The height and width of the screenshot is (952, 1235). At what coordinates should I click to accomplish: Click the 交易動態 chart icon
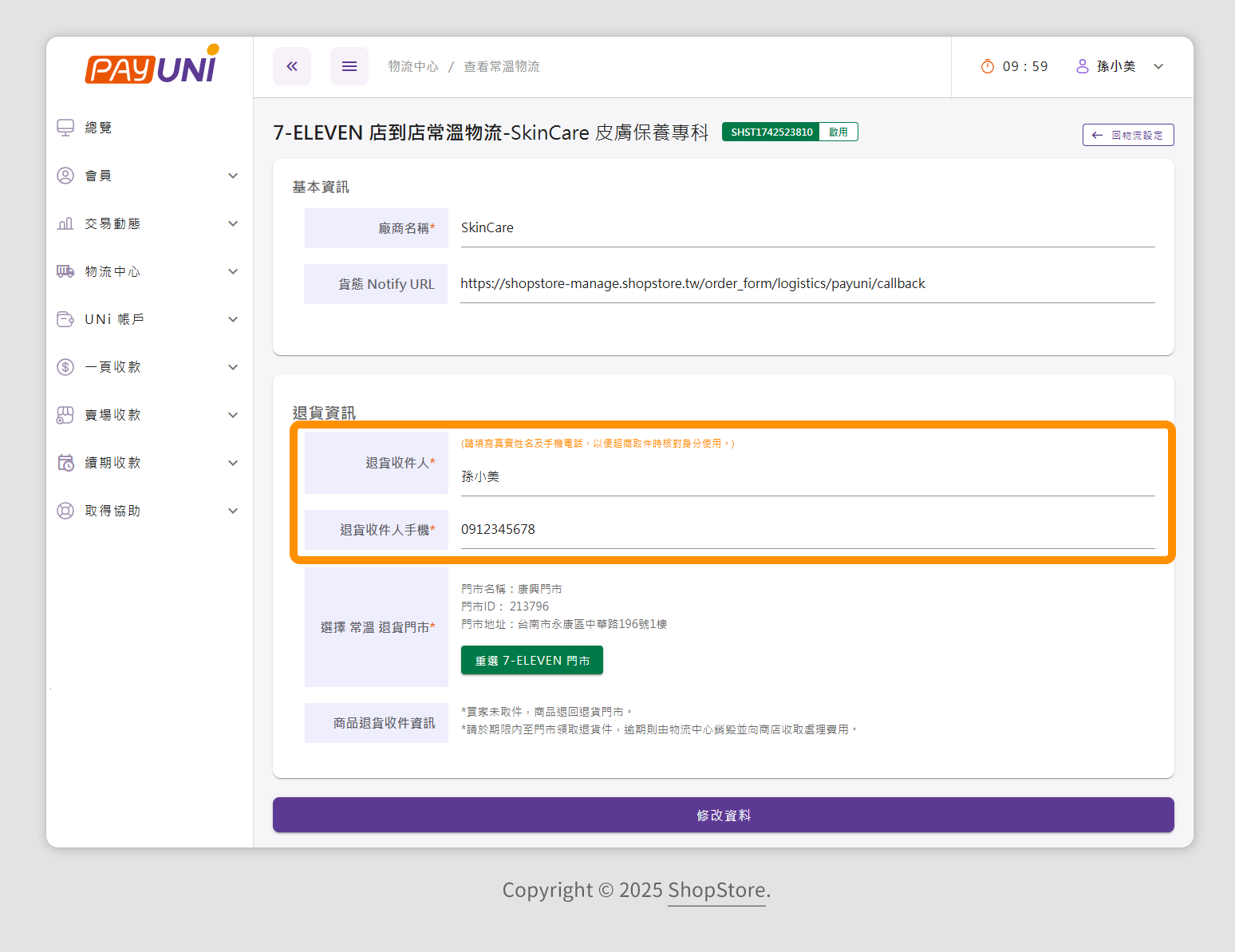(65, 223)
